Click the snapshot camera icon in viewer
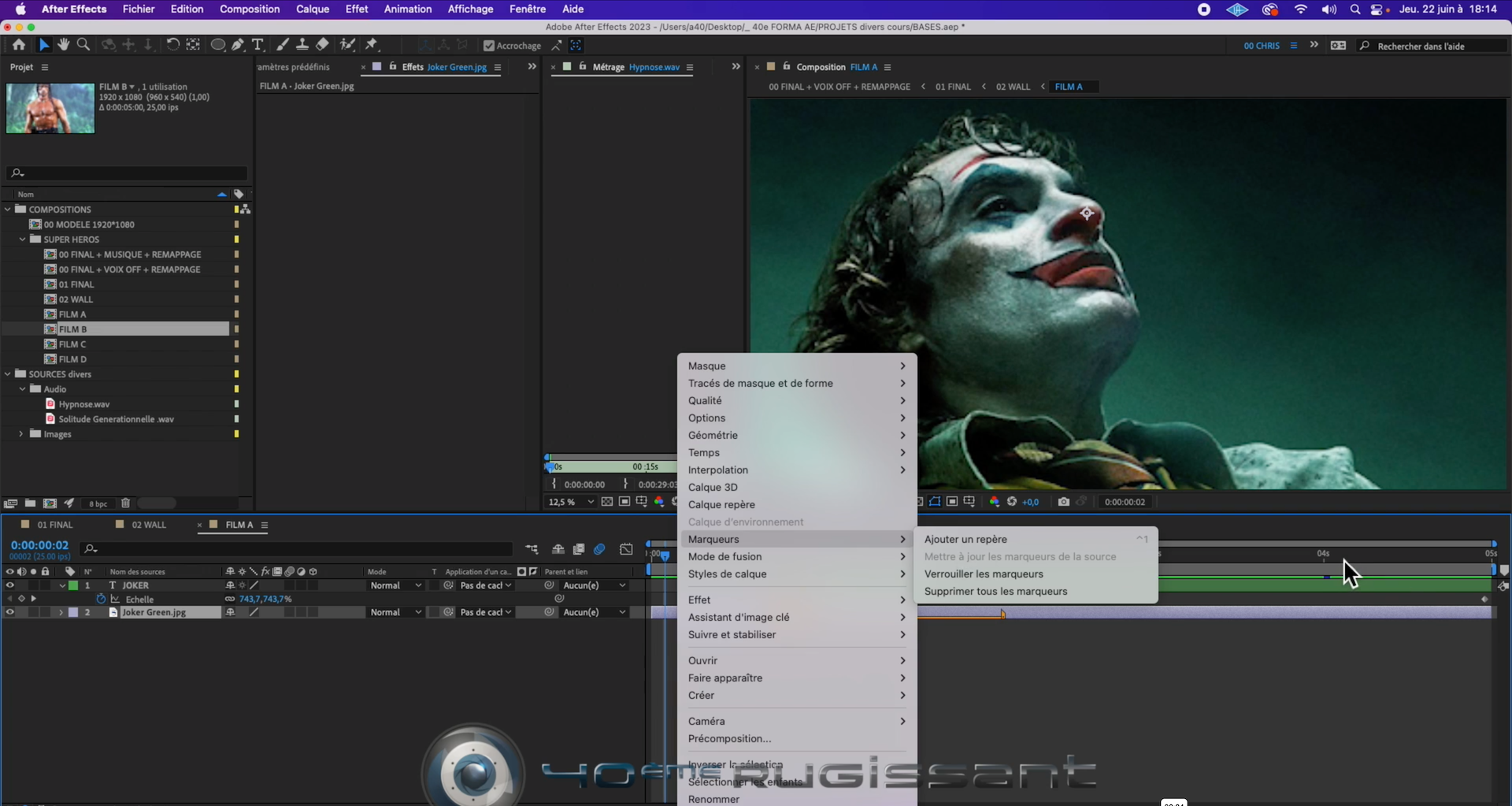The image size is (1512, 806). tap(1064, 502)
